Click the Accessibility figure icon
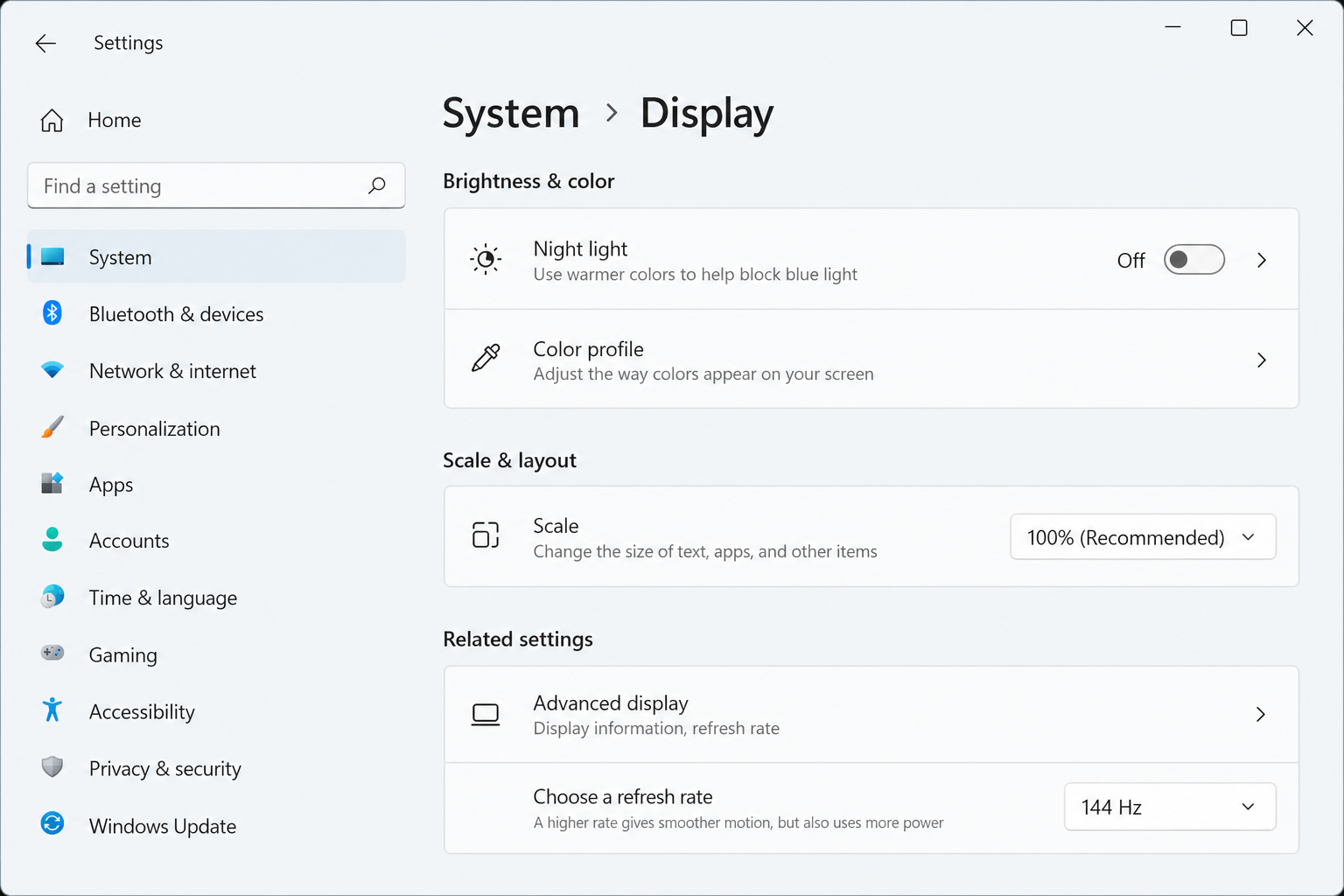Viewport: 1344px width, 896px height. click(x=52, y=710)
